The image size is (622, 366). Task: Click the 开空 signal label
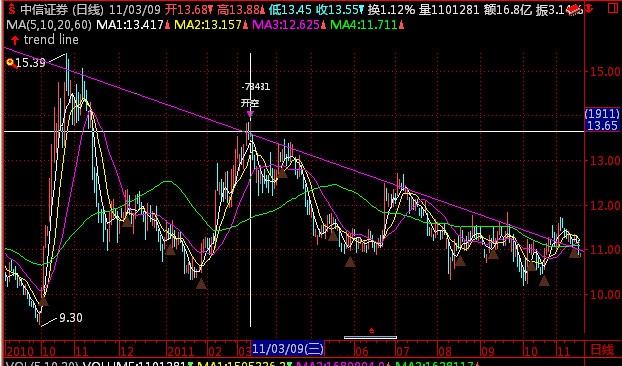click(250, 103)
